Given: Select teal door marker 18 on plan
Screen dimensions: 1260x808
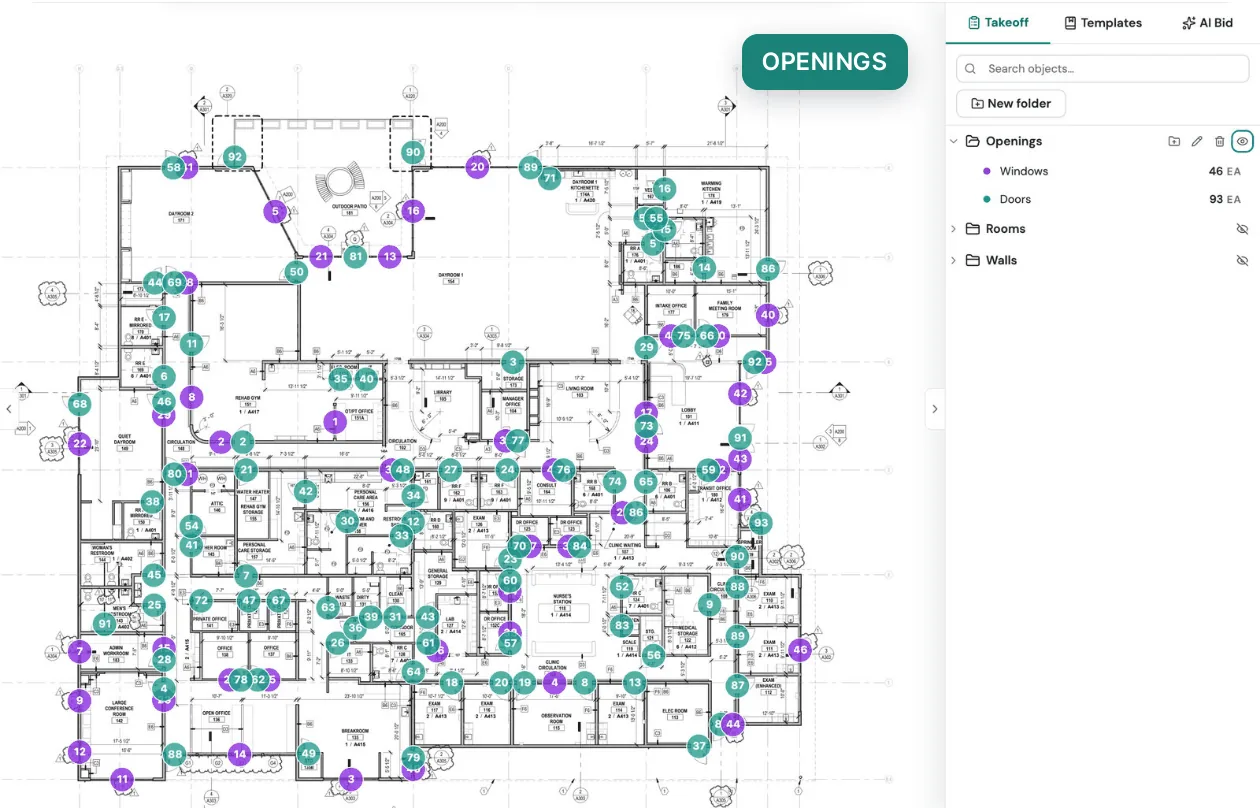Looking at the screenshot, I should pyautogui.click(x=451, y=683).
